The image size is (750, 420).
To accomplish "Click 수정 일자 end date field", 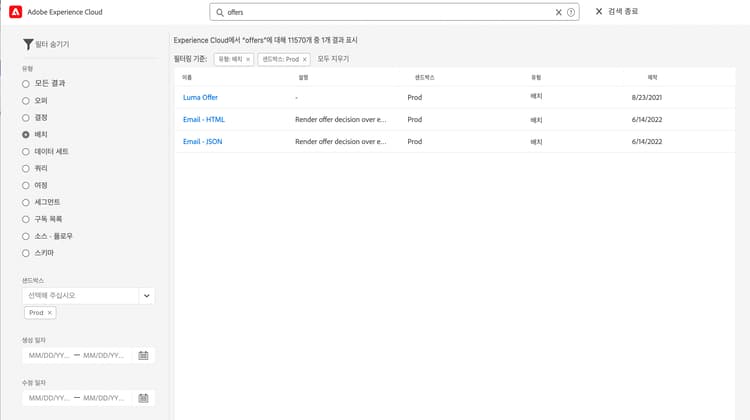I will click(104, 398).
